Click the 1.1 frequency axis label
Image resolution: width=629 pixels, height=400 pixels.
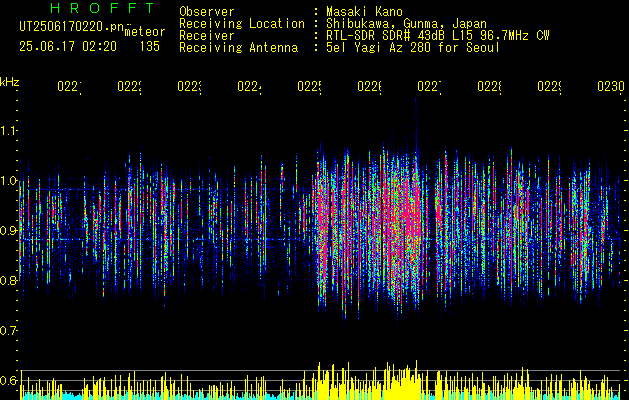[x=8, y=131]
